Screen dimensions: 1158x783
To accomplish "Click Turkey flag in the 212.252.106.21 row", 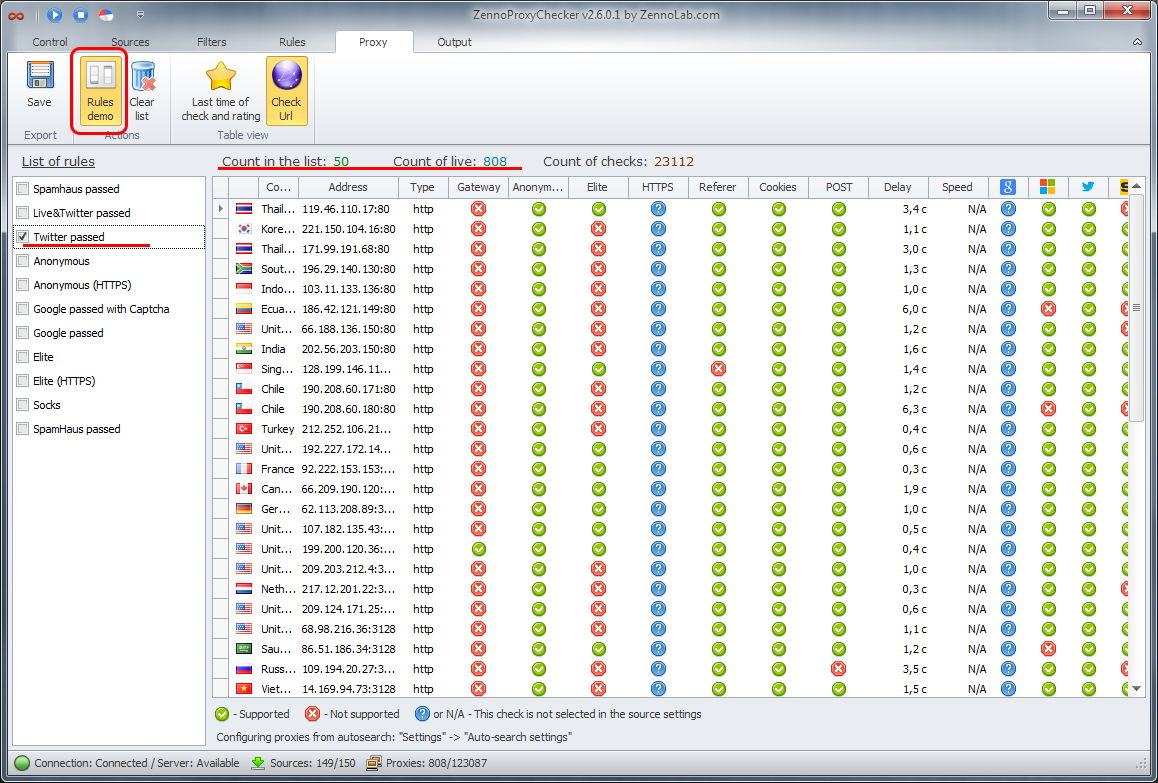I will click(x=244, y=429).
